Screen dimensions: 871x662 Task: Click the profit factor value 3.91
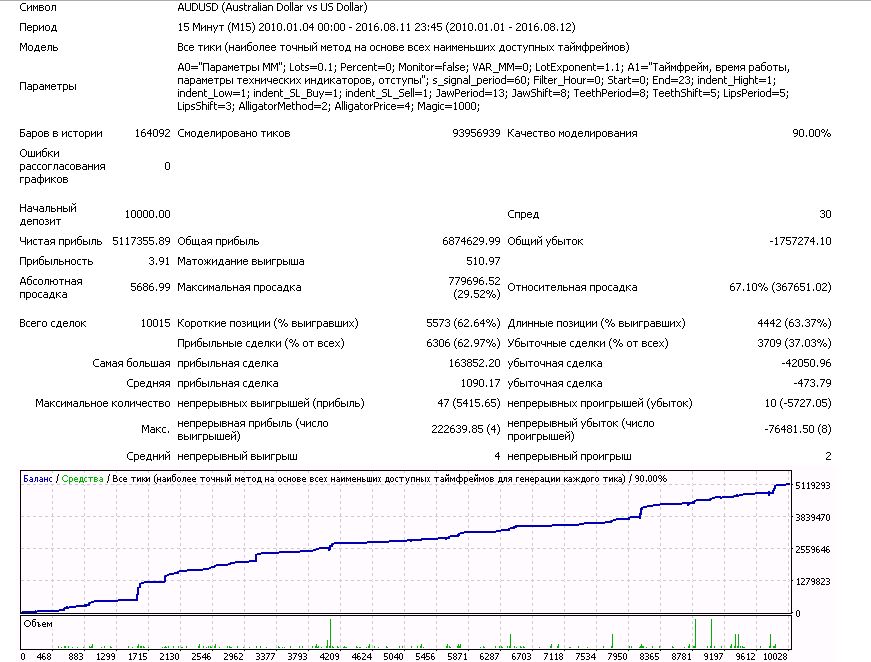coord(159,261)
